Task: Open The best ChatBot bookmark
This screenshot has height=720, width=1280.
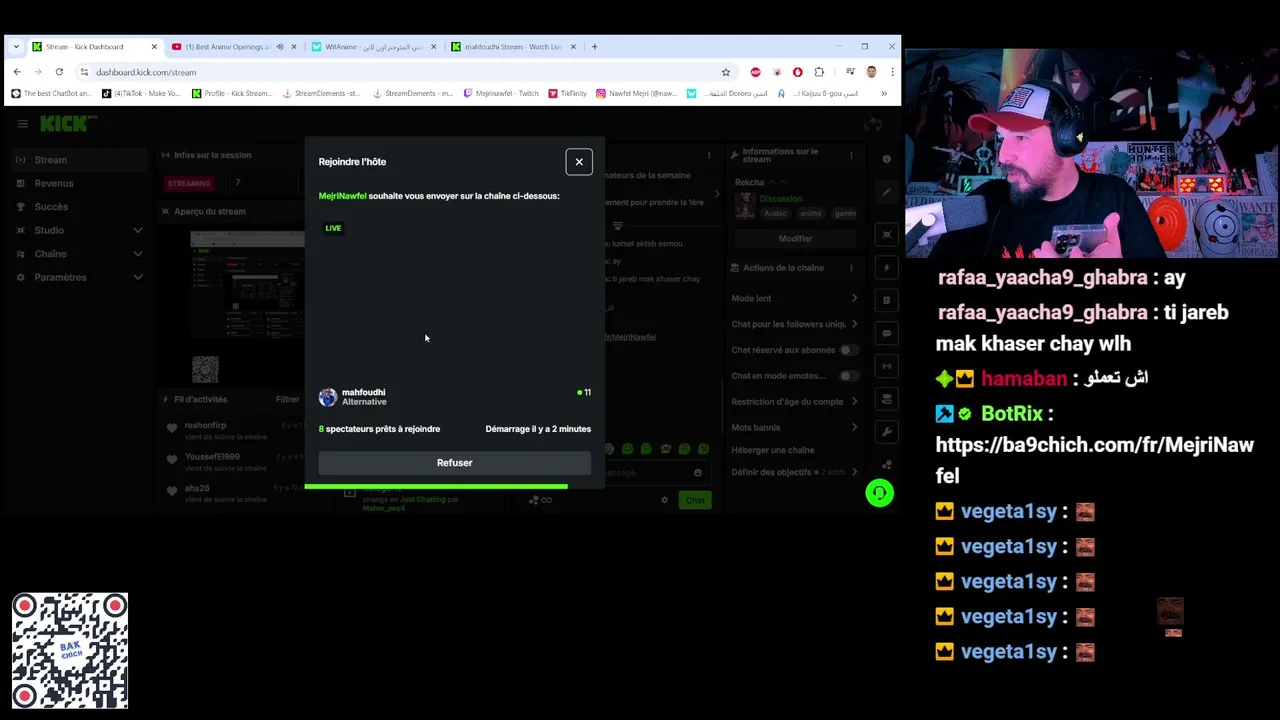Action: point(51,93)
